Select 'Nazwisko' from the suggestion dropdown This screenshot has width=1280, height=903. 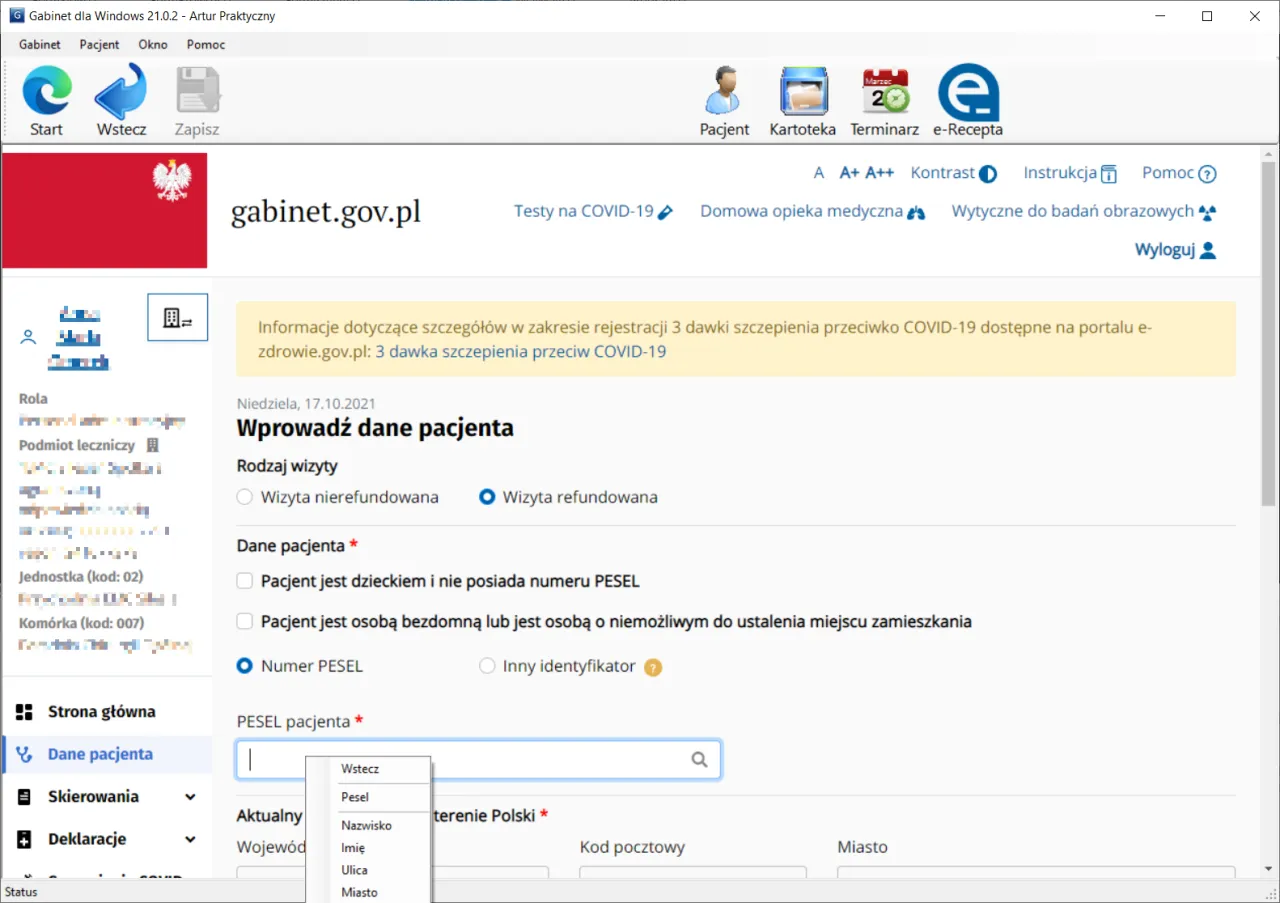coord(367,824)
